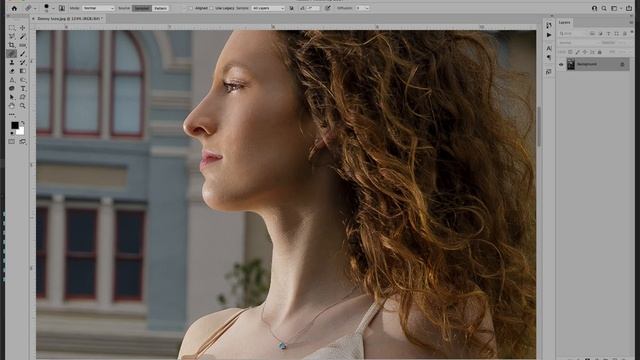Image resolution: width=640 pixels, height=360 pixels.
Task: Filter layers by shape layers
Action: [617, 33]
